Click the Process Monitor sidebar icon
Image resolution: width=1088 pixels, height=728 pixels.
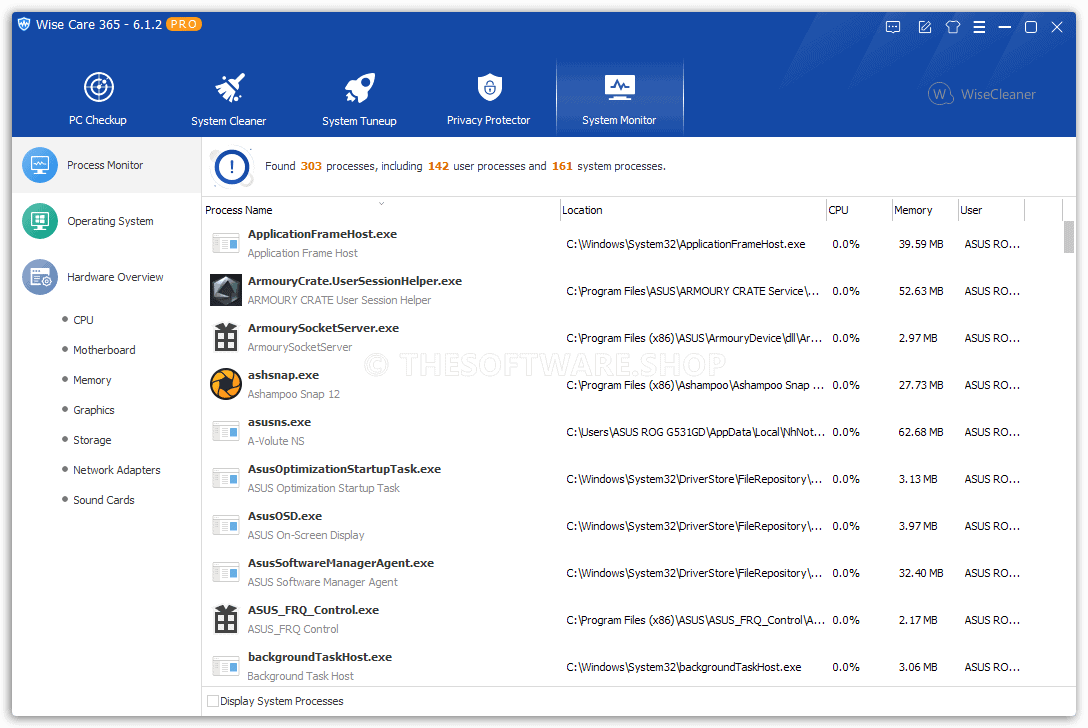click(x=40, y=165)
